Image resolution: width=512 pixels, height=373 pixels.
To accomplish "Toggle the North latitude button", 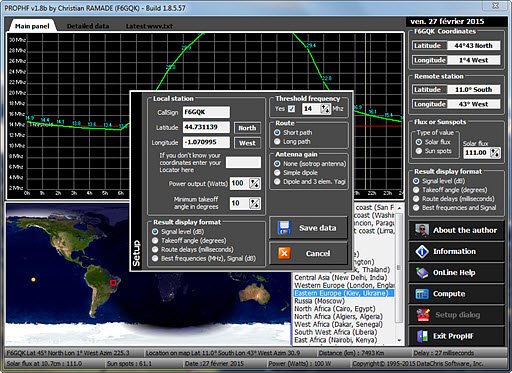I will tap(247, 128).
